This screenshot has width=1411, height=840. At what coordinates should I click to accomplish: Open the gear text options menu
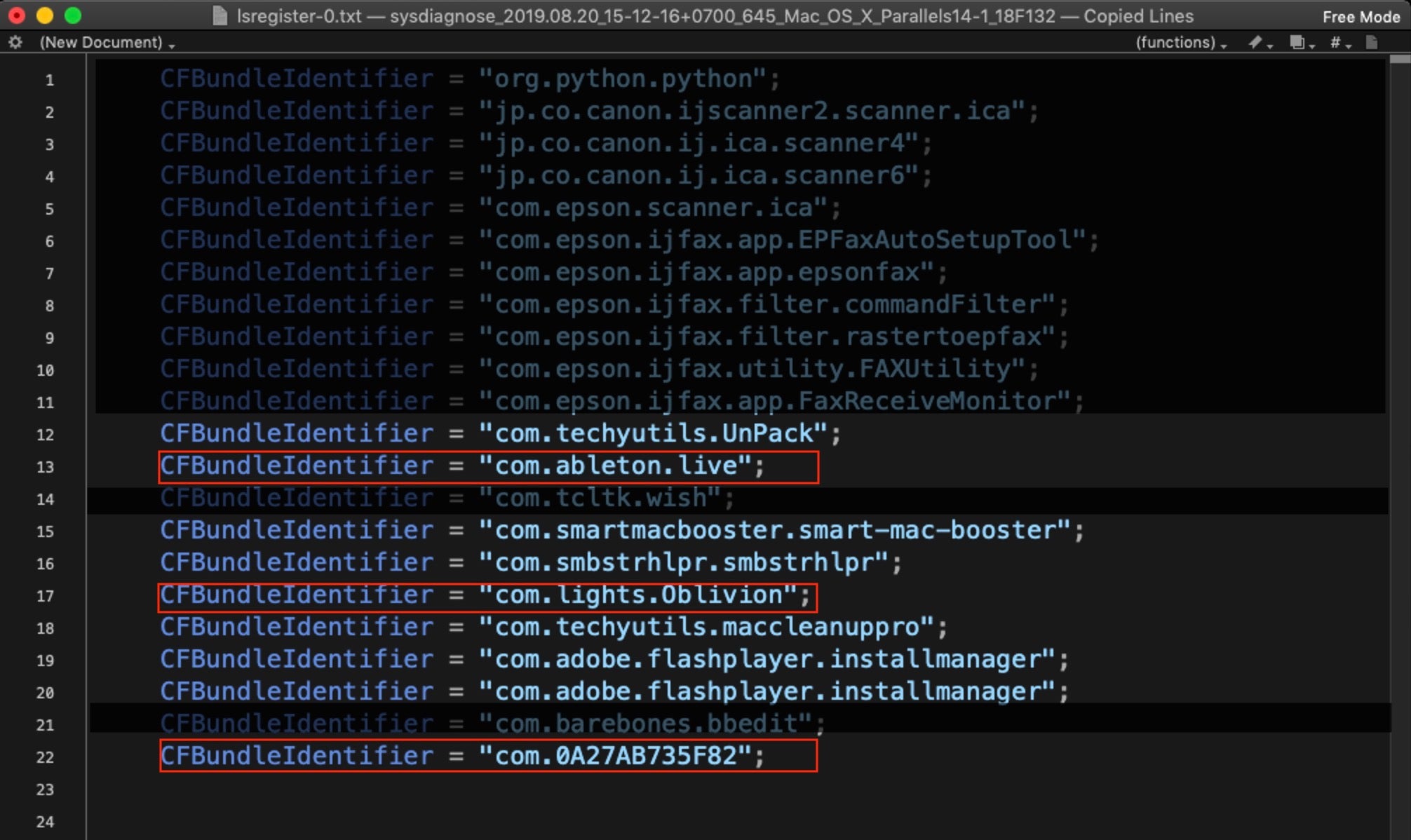coord(15,43)
